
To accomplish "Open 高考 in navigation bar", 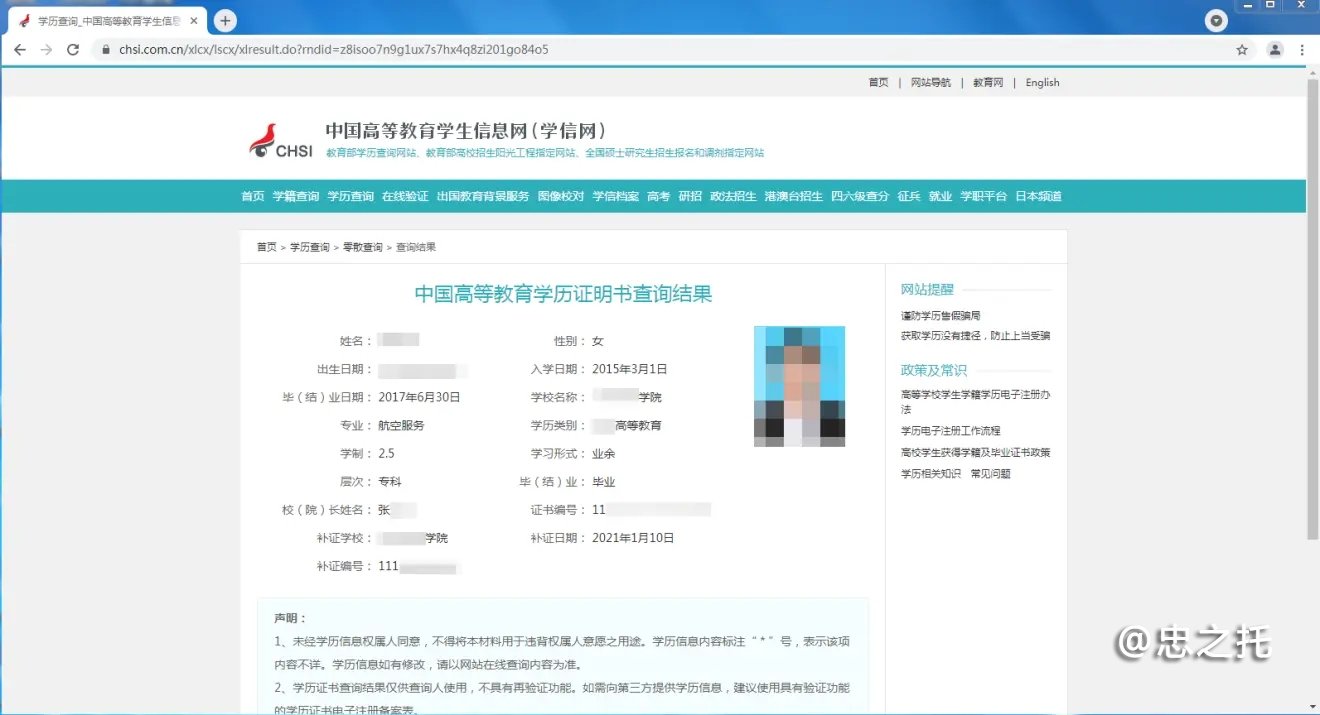I will tap(658, 196).
